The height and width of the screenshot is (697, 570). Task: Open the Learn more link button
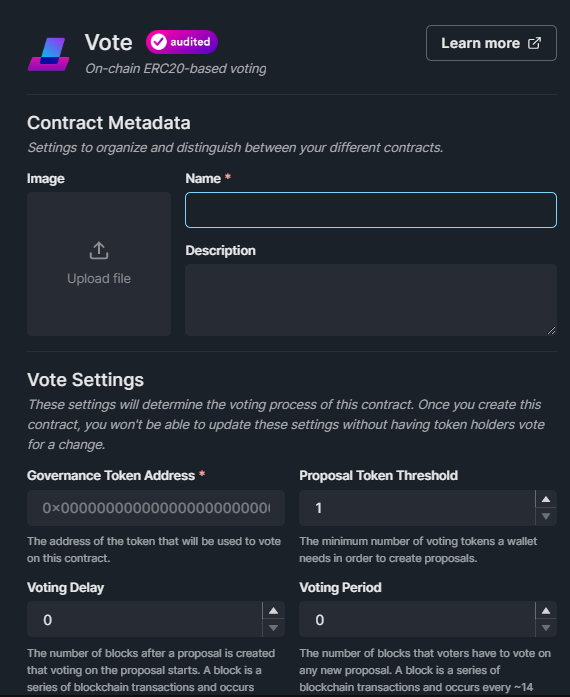pos(491,43)
